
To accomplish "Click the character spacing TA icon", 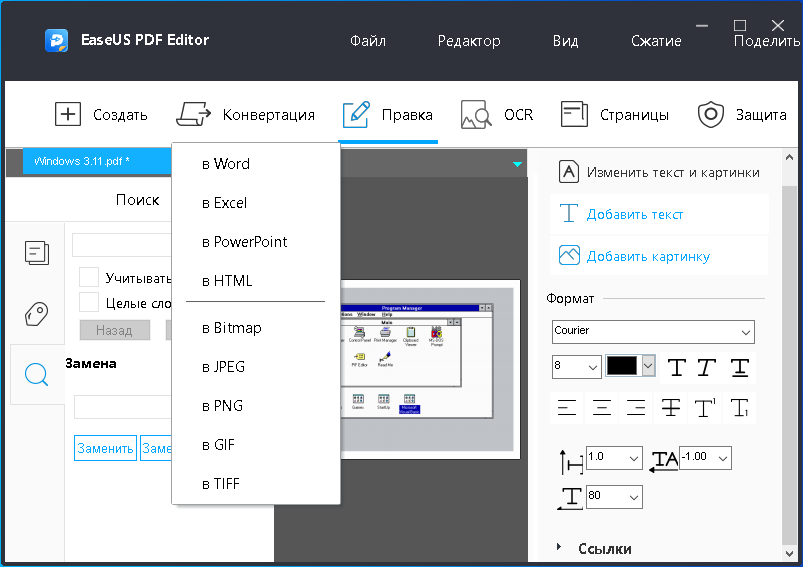I will (664, 460).
